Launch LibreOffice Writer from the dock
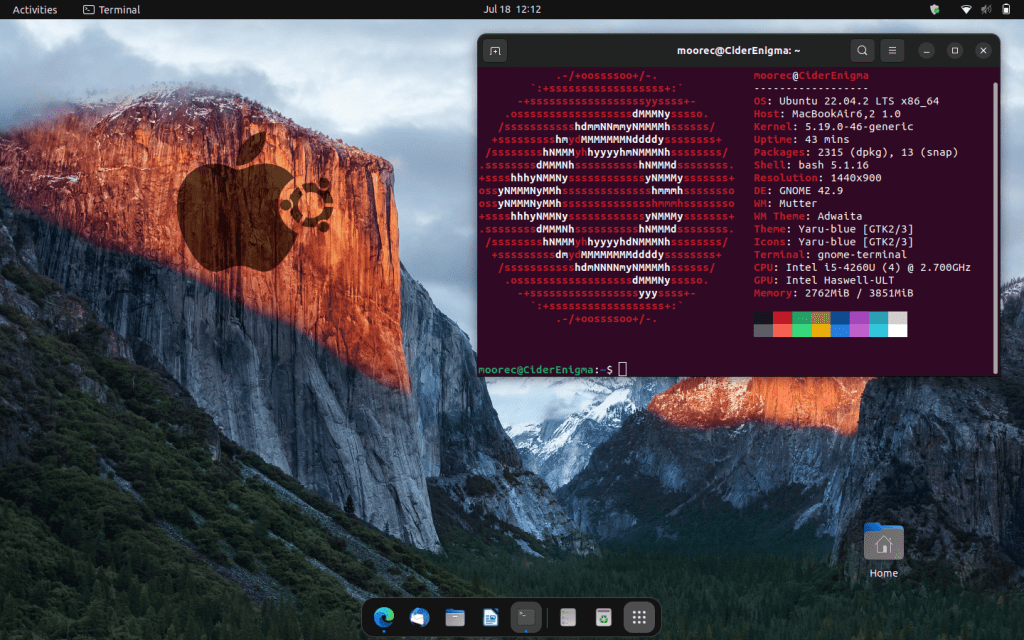Screen dimensions: 1024x640 point(490,618)
